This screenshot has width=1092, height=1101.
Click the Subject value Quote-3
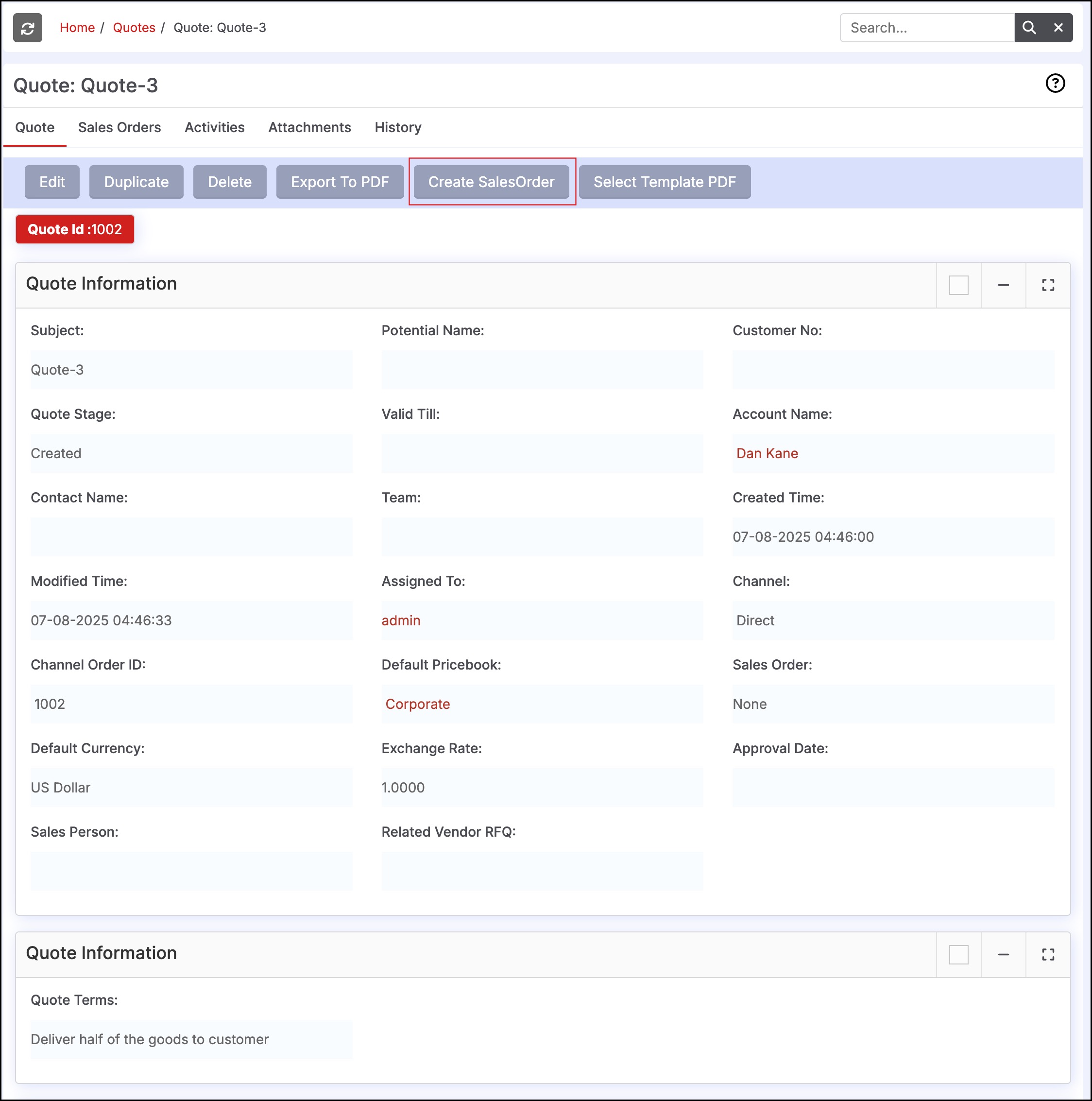[57, 370]
